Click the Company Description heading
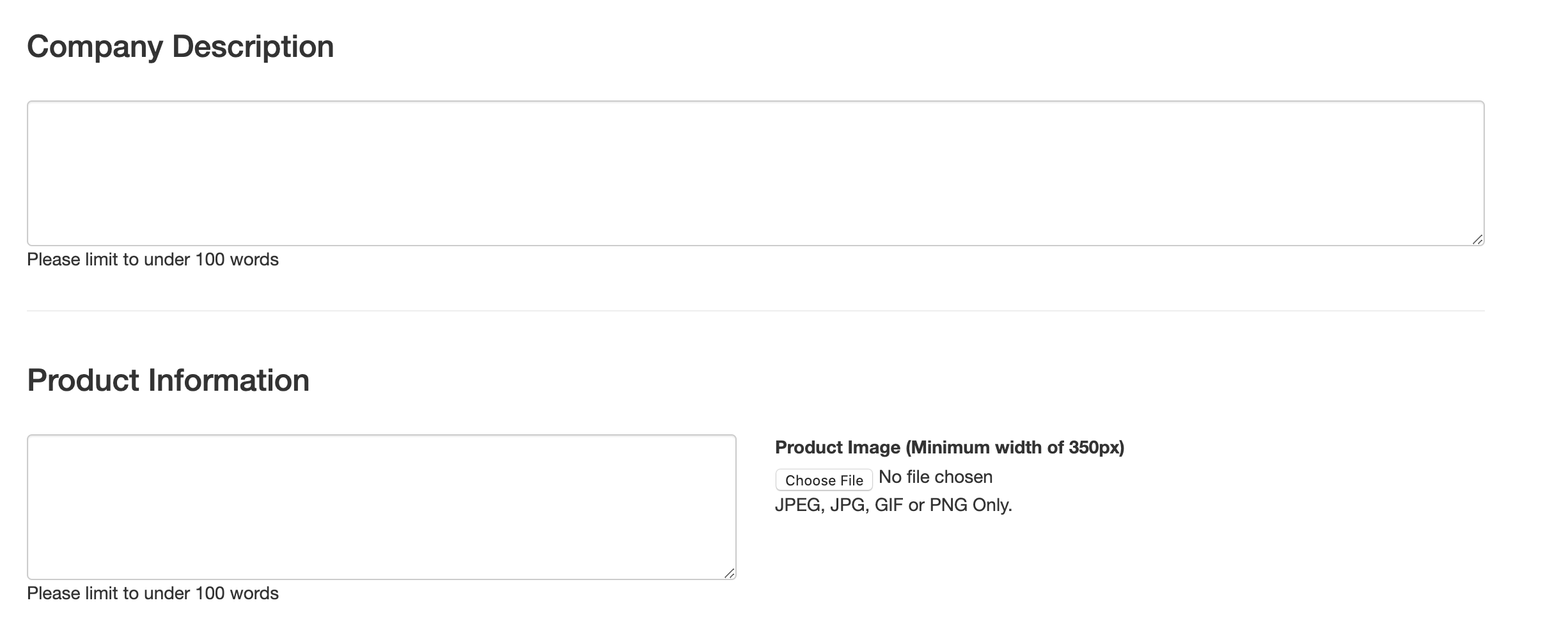This screenshot has height=637, width=1568. coord(180,47)
